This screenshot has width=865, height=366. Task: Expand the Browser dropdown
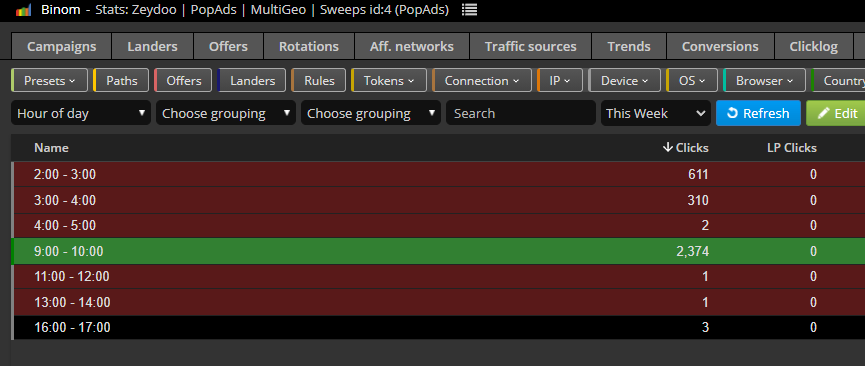click(x=764, y=81)
